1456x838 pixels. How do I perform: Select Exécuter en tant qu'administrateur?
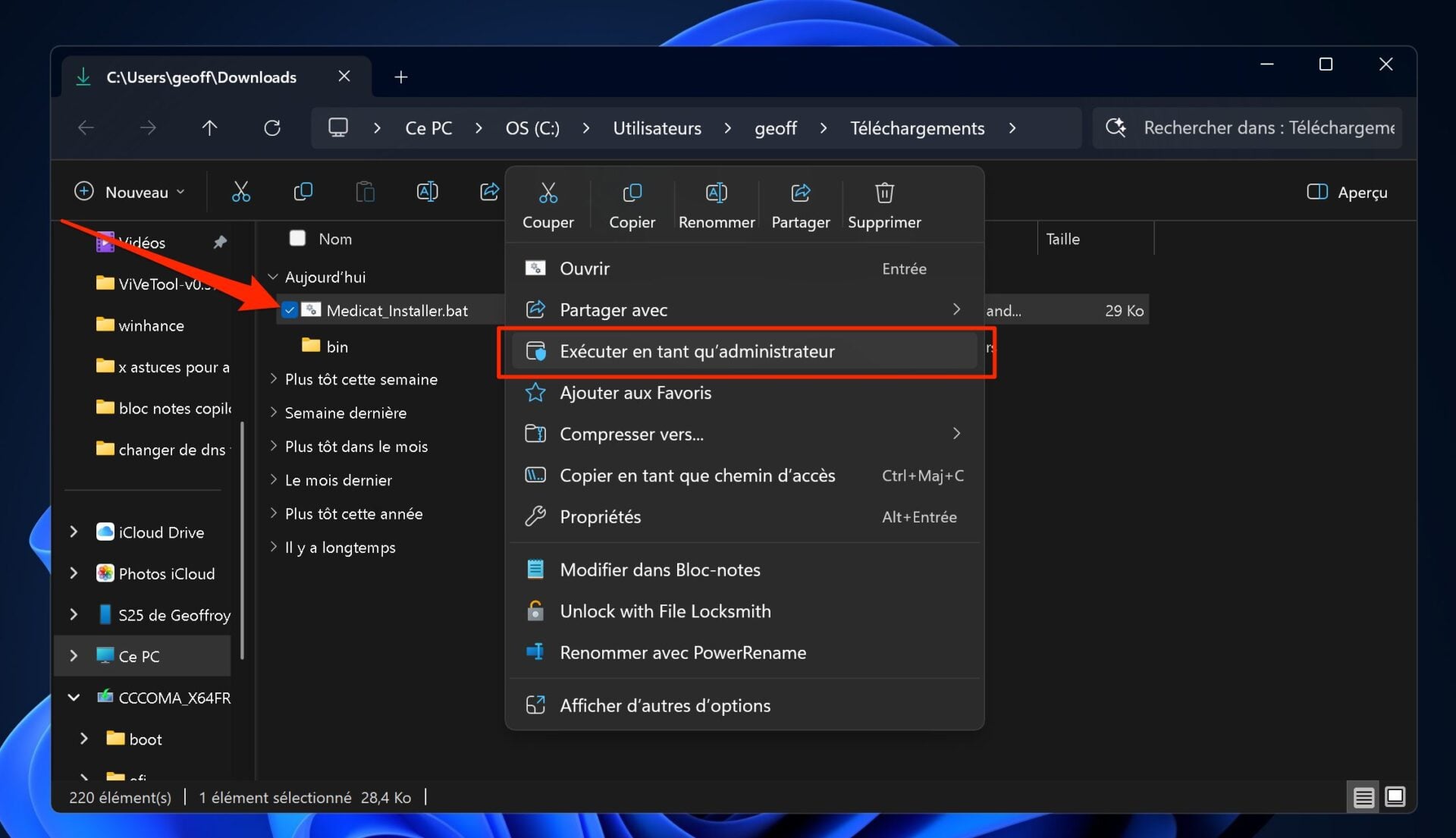[x=696, y=352]
